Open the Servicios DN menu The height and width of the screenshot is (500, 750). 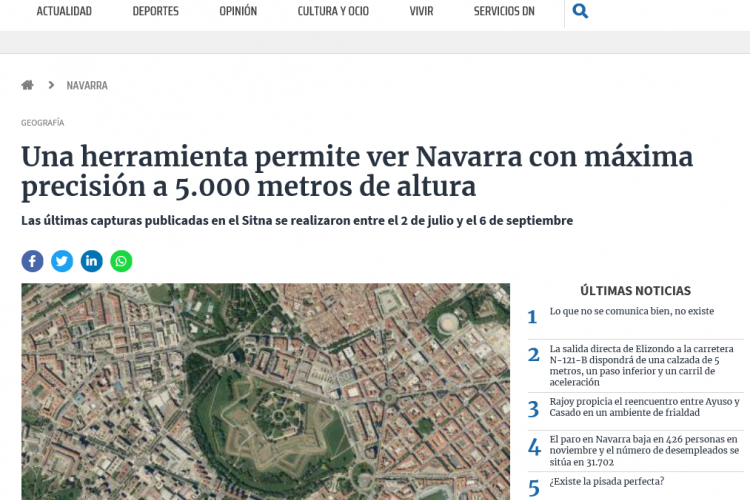[x=504, y=11]
